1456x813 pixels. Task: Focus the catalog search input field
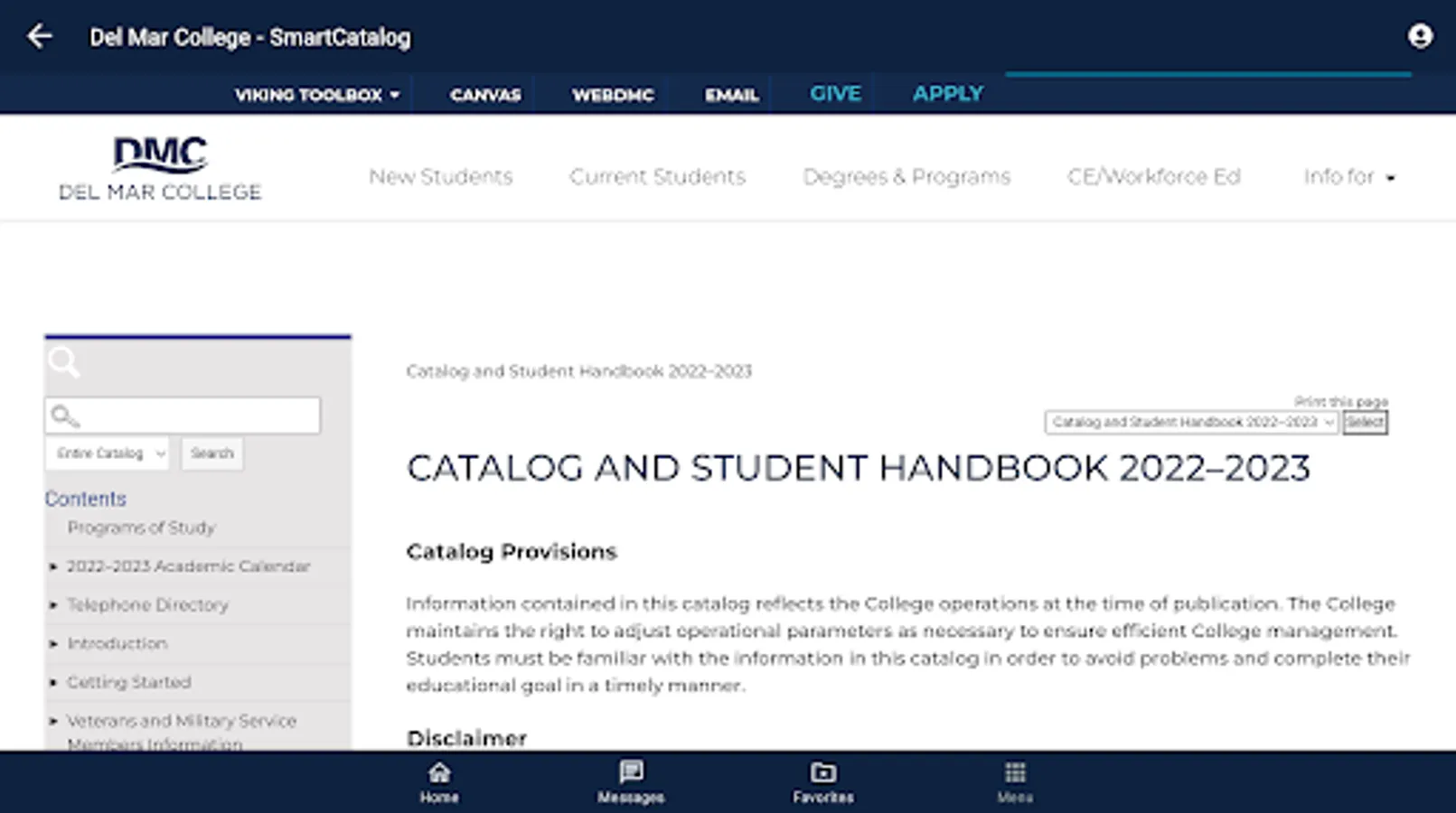(x=183, y=416)
